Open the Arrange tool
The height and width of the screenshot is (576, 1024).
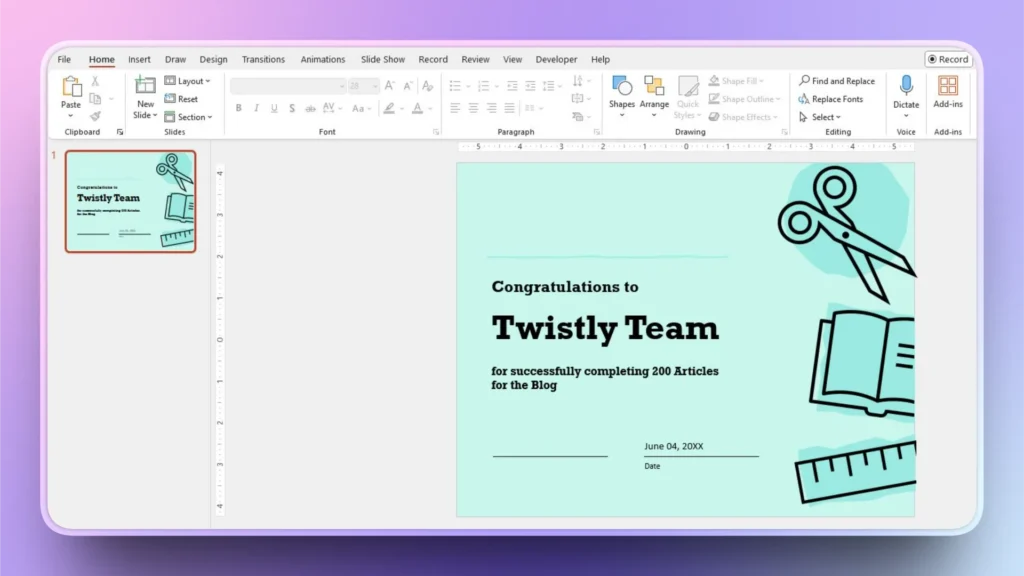pyautogui.click(x=654, y=92)
